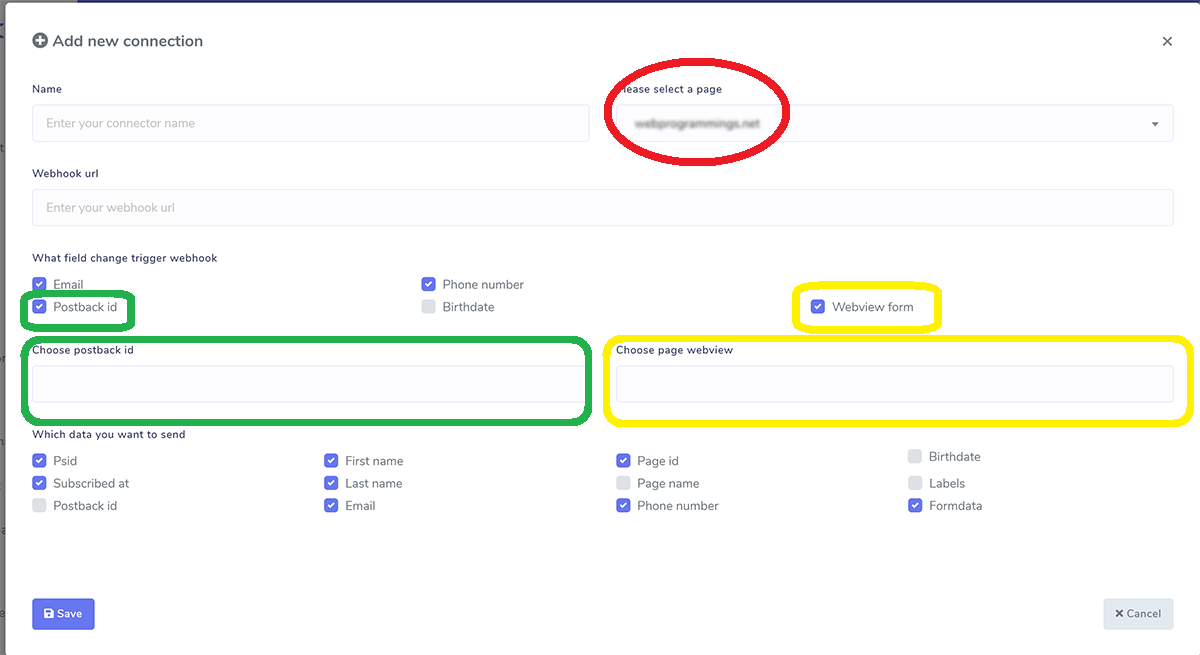Screen dimensions: 1200x655
Task: Click the Cancel button
Action: (1138, 613)
